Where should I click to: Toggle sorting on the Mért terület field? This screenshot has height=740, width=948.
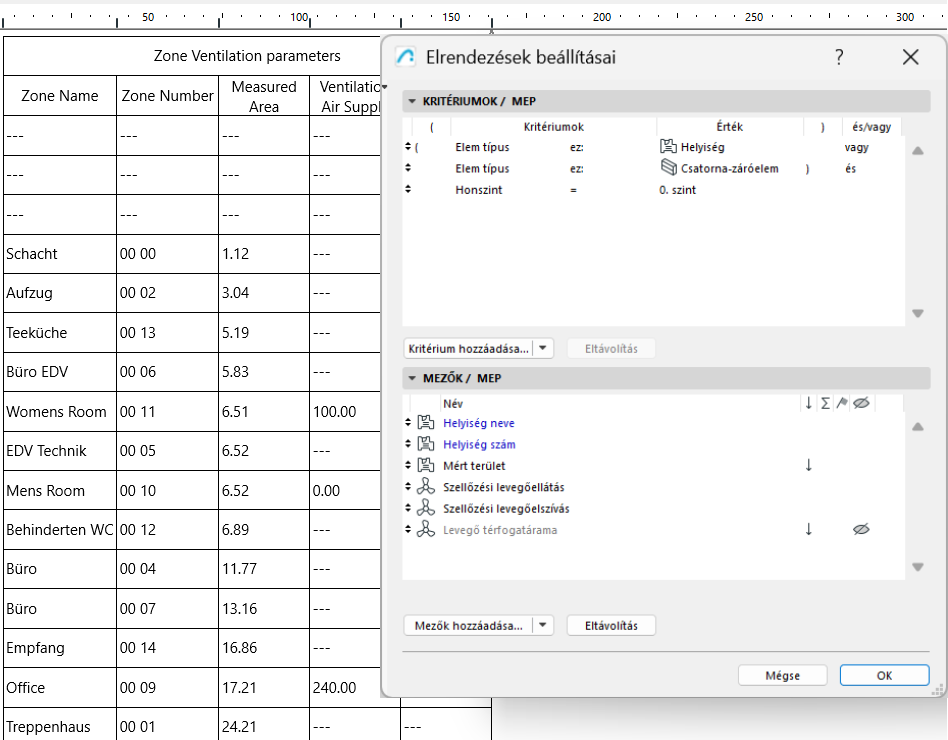pyautogui.click(x=808, y=465)
